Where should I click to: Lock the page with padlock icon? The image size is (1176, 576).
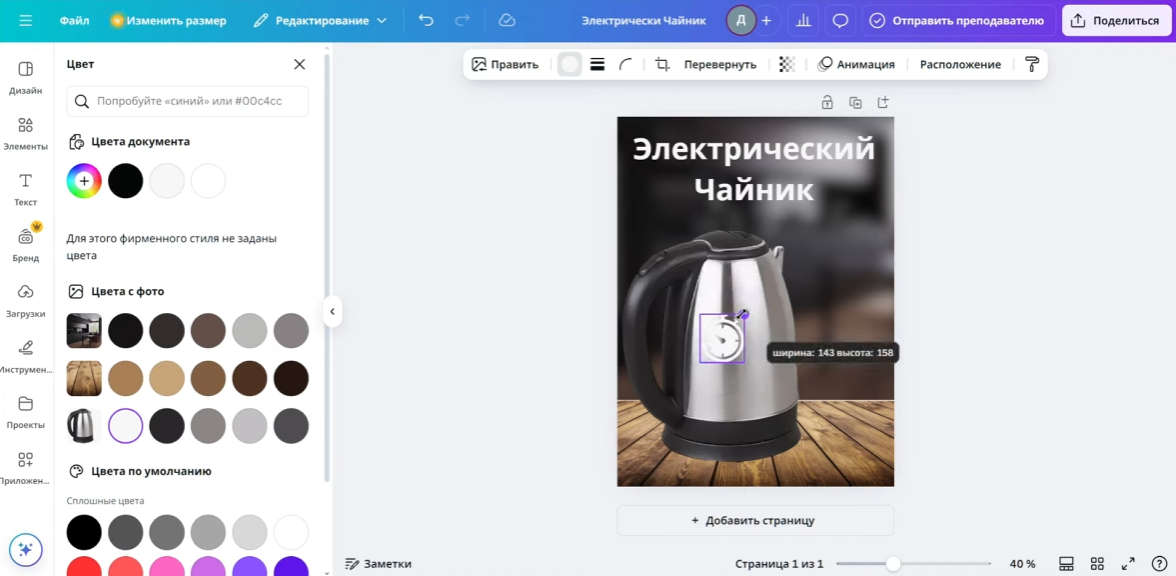826,102
